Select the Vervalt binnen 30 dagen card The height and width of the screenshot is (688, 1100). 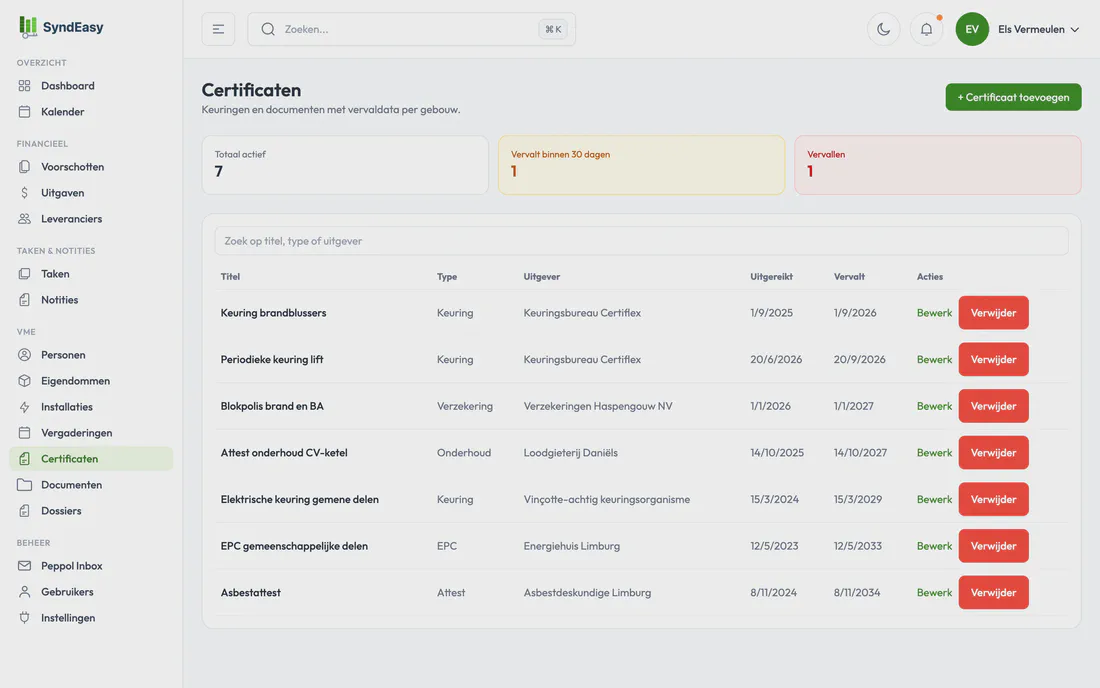click(641, 166)
